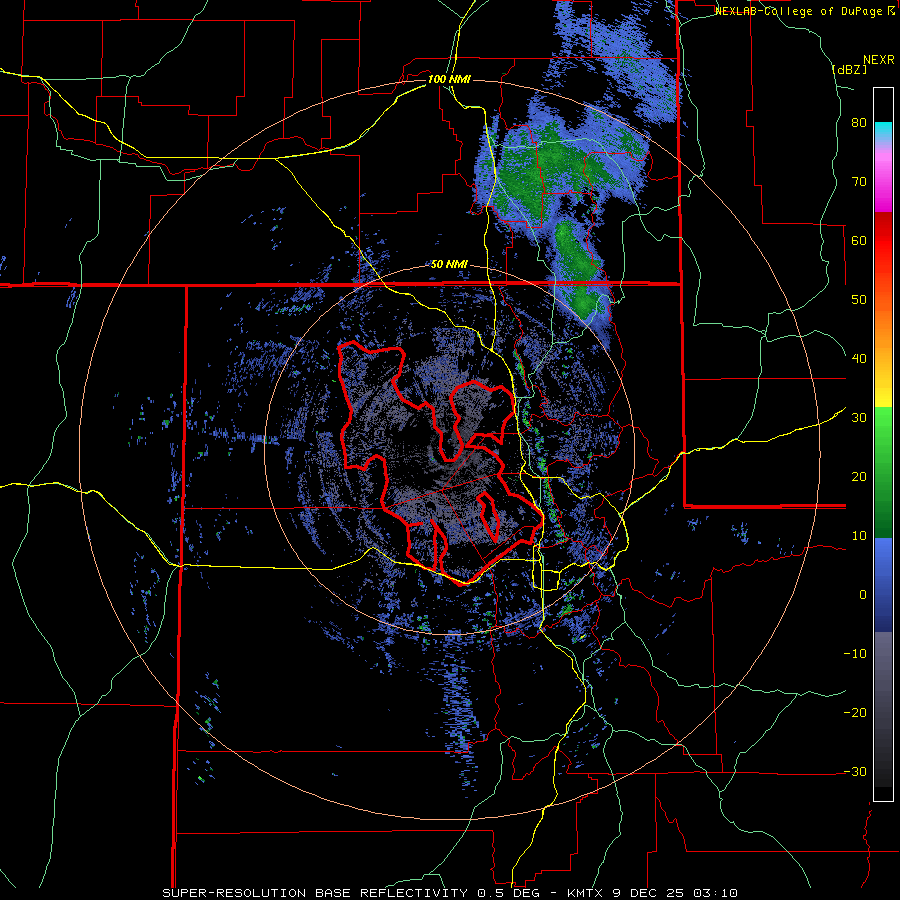
Task: Click the 40 value on the dBZ scale
Action: (x=859, y=359)
